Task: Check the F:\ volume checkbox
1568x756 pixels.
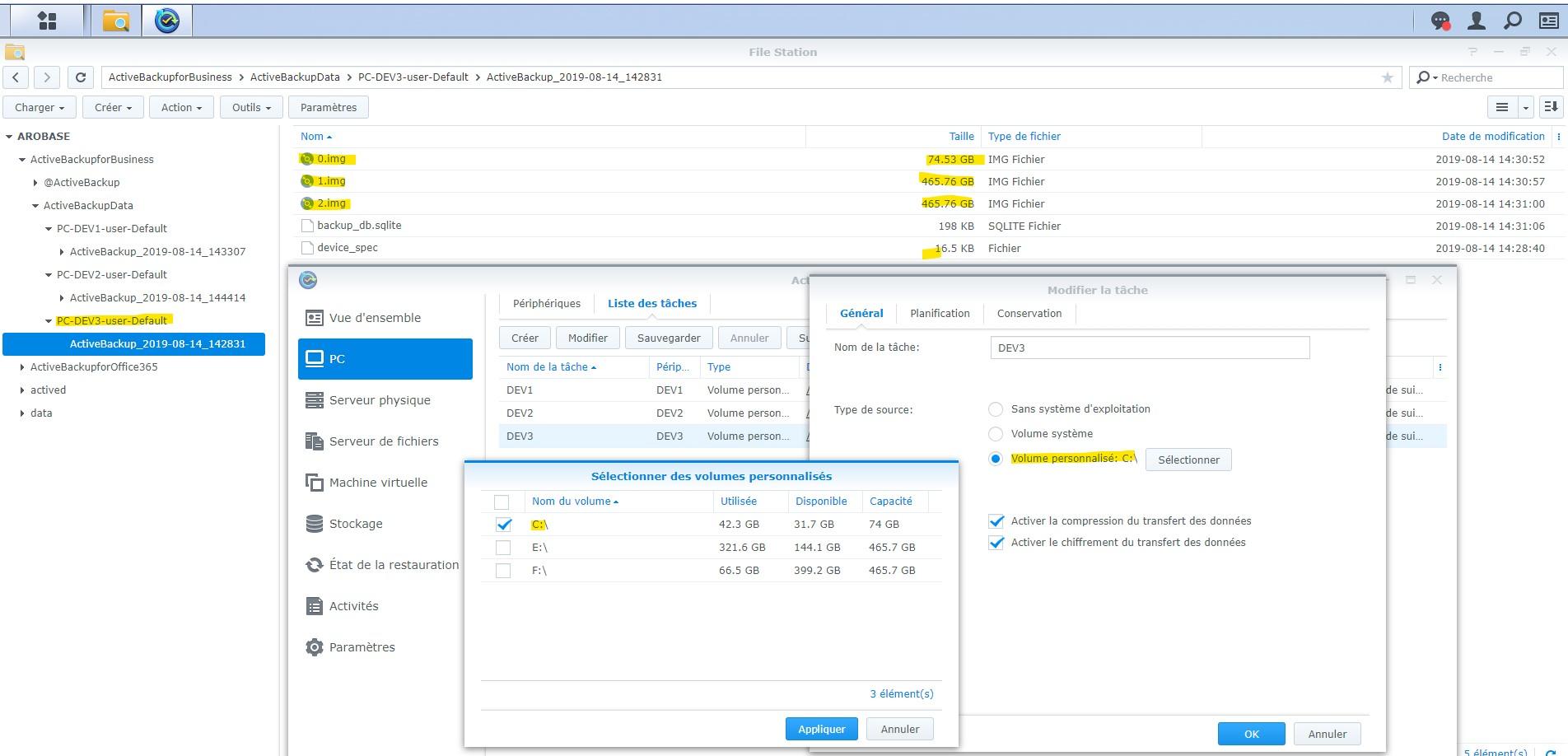Action: (503, 571)
